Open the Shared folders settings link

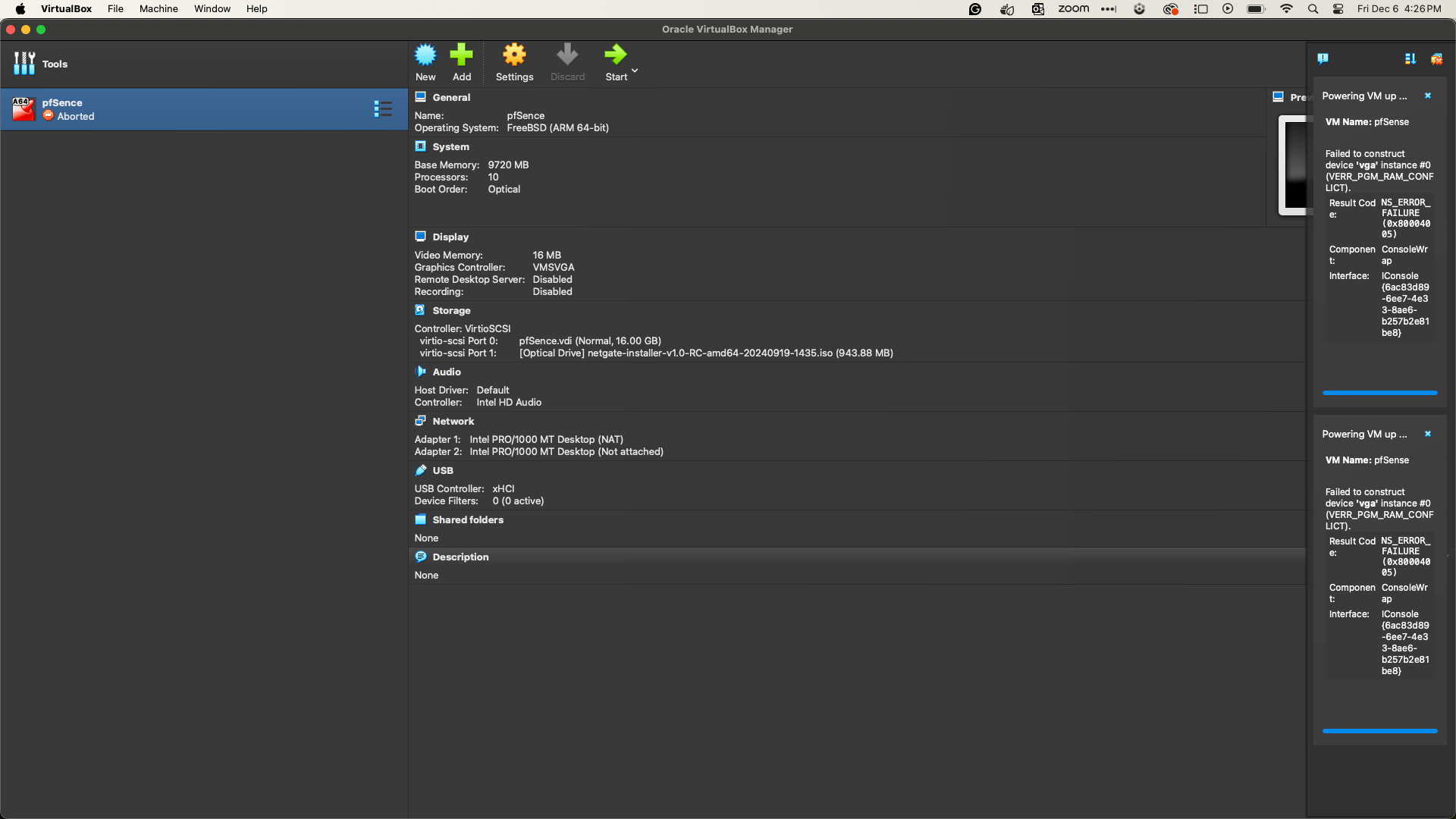click(468, 519)
